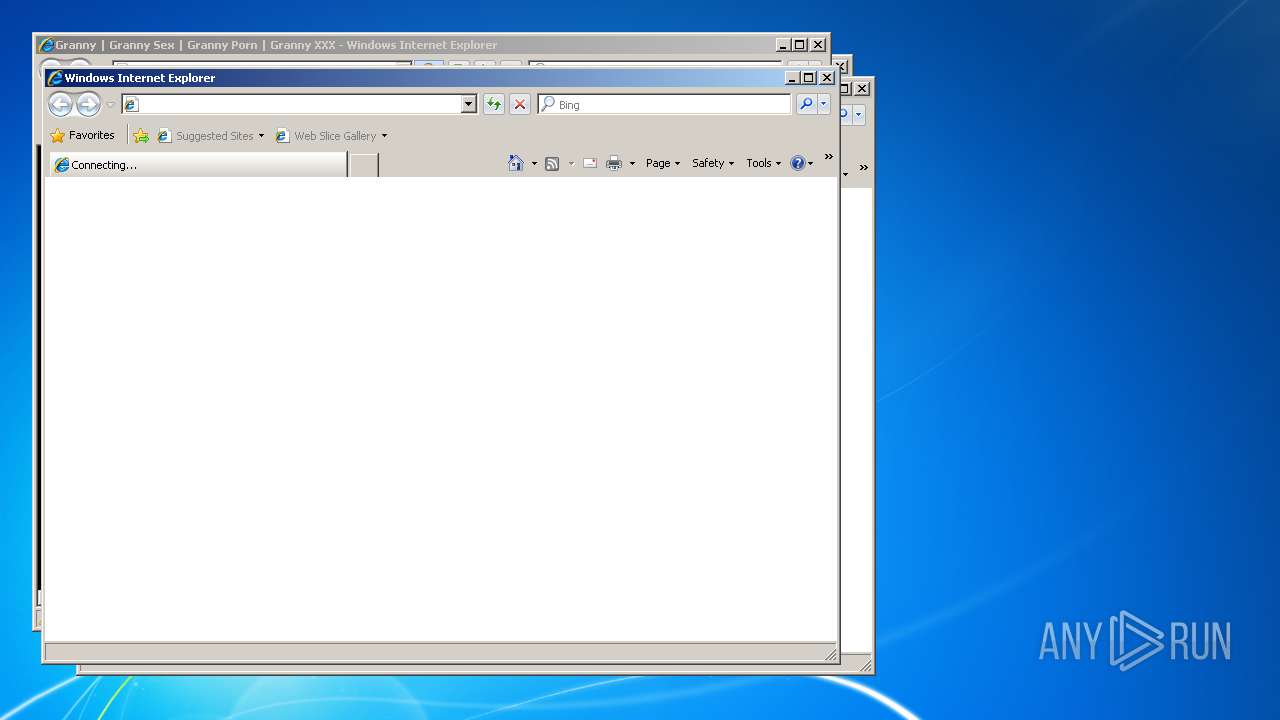Click the IE logo in the Granny title bar
The height and width of the screenshot is (720, 1280).
[45, 45]
